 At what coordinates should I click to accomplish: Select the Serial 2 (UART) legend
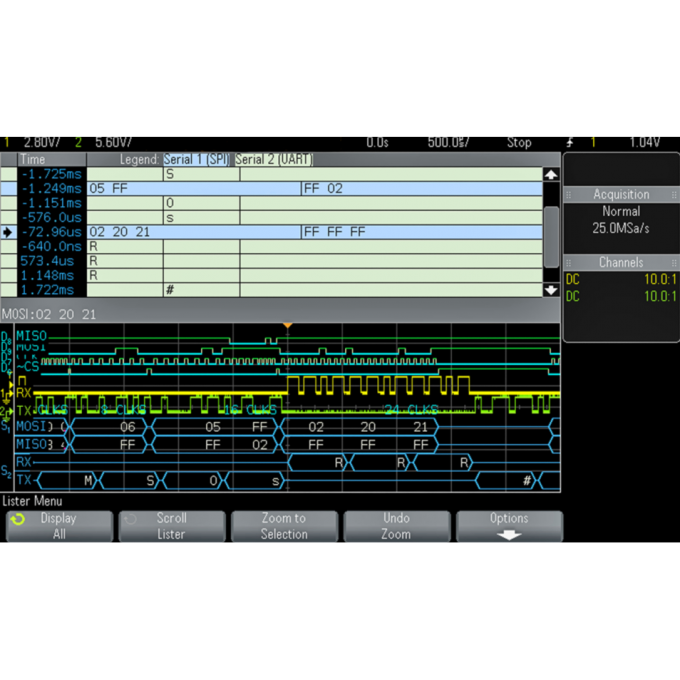click(x=274, y=160)
